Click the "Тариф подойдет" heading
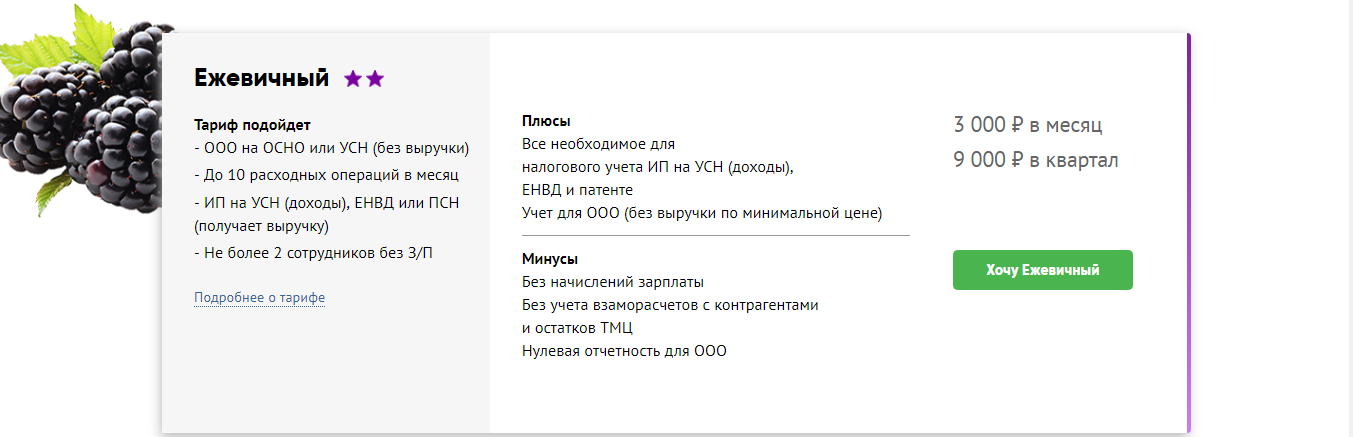 pos(252,125)
